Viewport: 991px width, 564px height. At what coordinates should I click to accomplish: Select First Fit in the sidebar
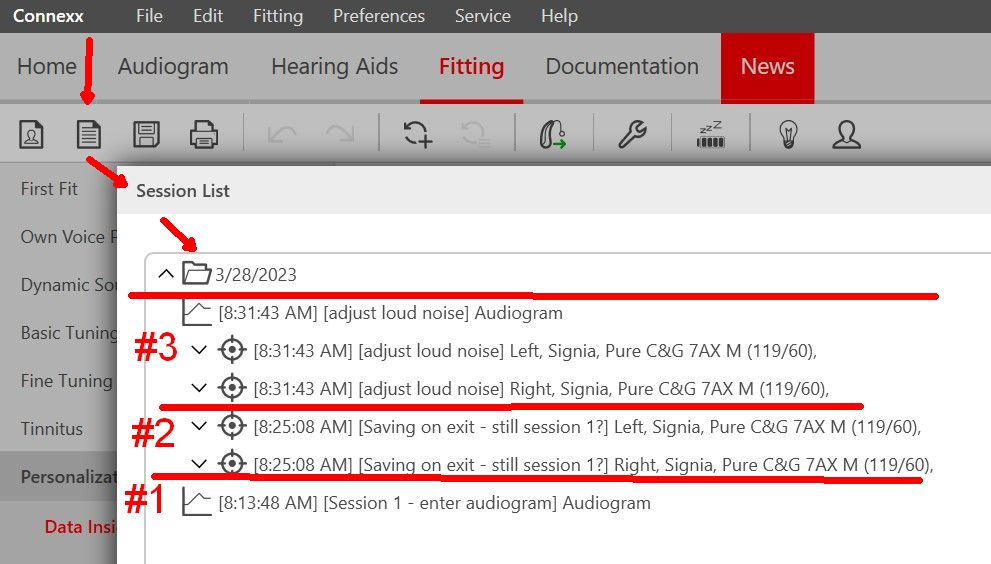click(x=49, y=188)
